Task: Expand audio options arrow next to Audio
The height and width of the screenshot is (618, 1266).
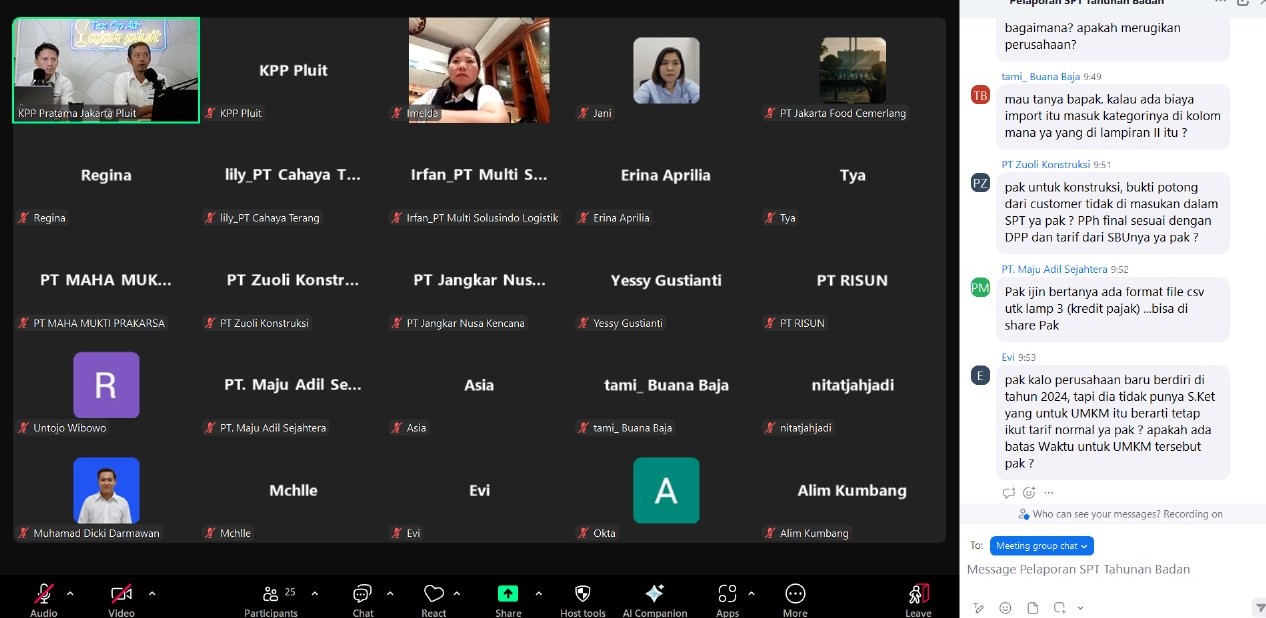Action: coord(70,593)
